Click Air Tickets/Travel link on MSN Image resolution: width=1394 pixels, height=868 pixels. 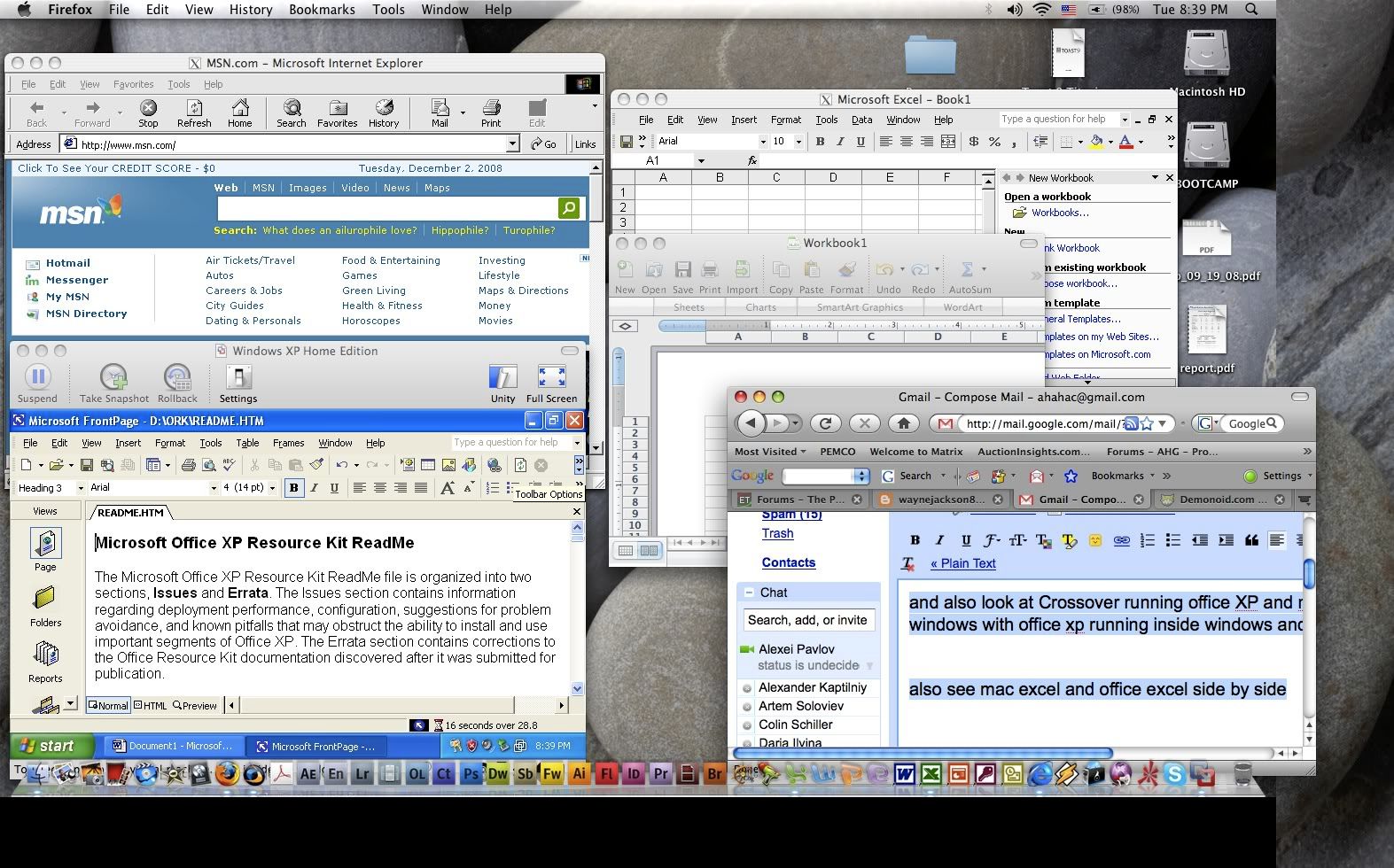point(250,260)
